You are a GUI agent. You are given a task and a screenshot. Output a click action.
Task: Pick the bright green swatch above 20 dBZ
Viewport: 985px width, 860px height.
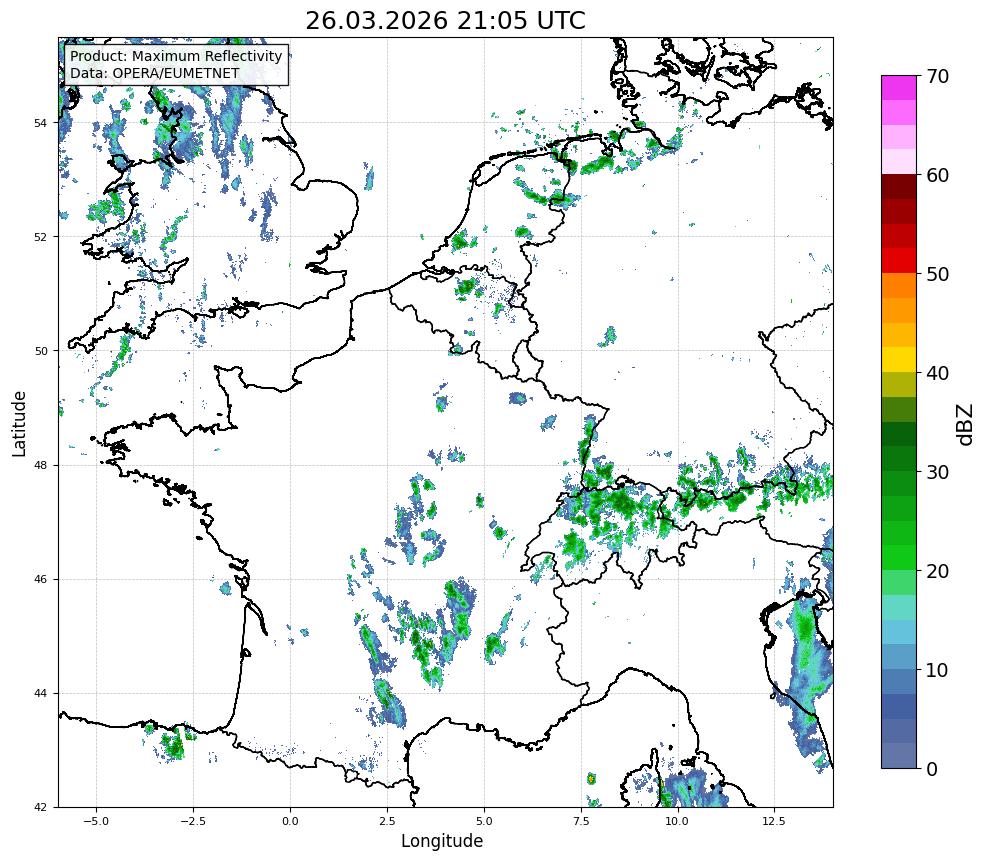899,558
